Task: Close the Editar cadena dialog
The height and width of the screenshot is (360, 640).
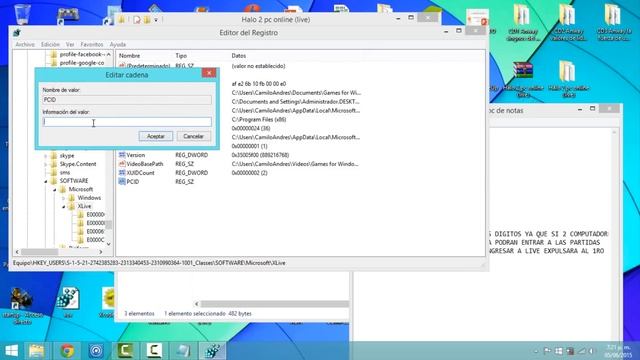Action: pos(209,73)
